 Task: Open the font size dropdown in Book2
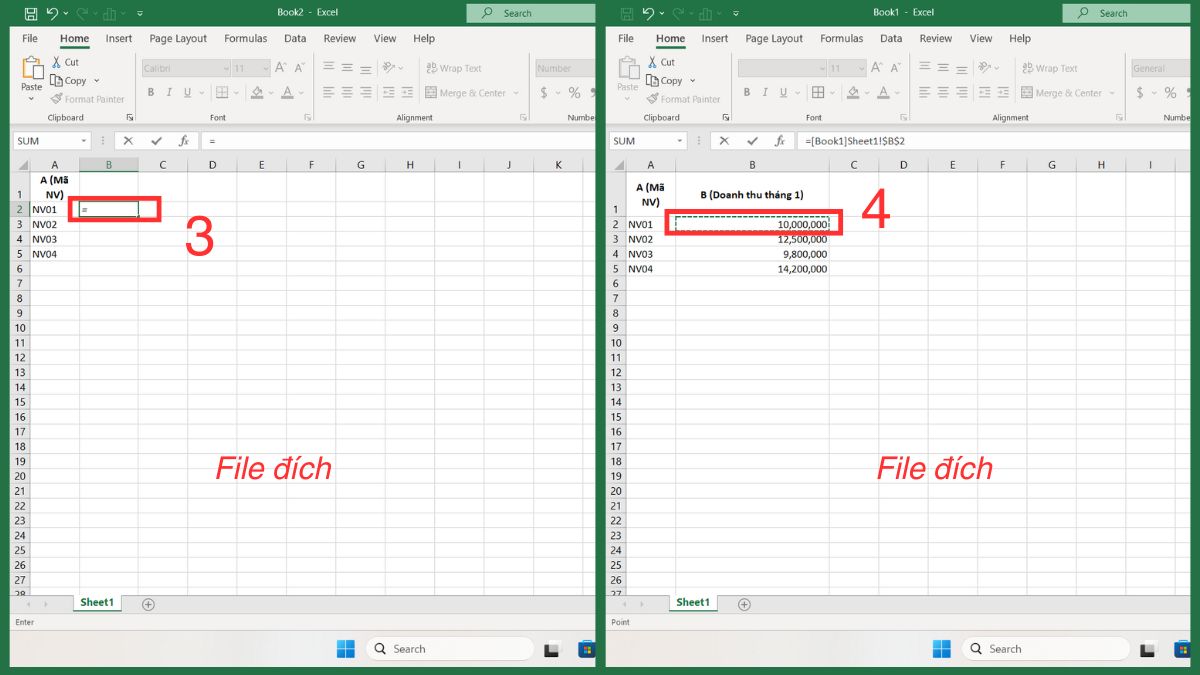coord(265,68)
